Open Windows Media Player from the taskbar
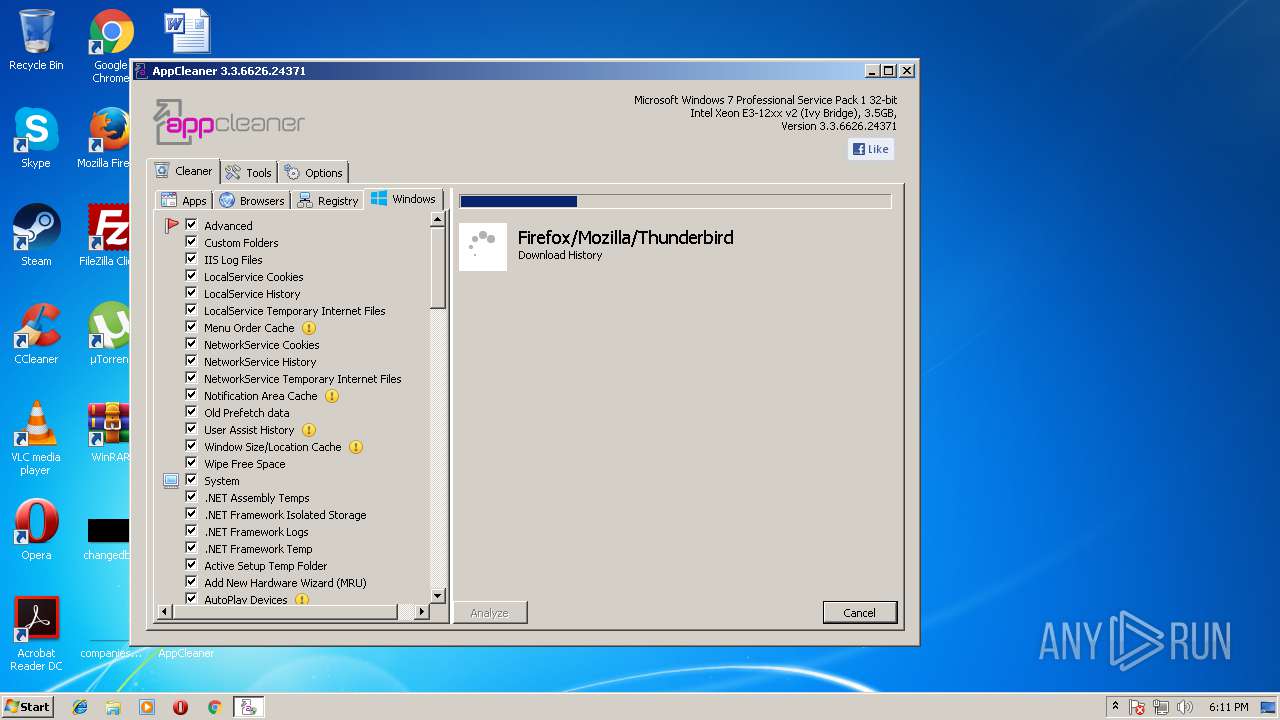Viewport: 1280px width, 720px height. [x=147, y=707]
